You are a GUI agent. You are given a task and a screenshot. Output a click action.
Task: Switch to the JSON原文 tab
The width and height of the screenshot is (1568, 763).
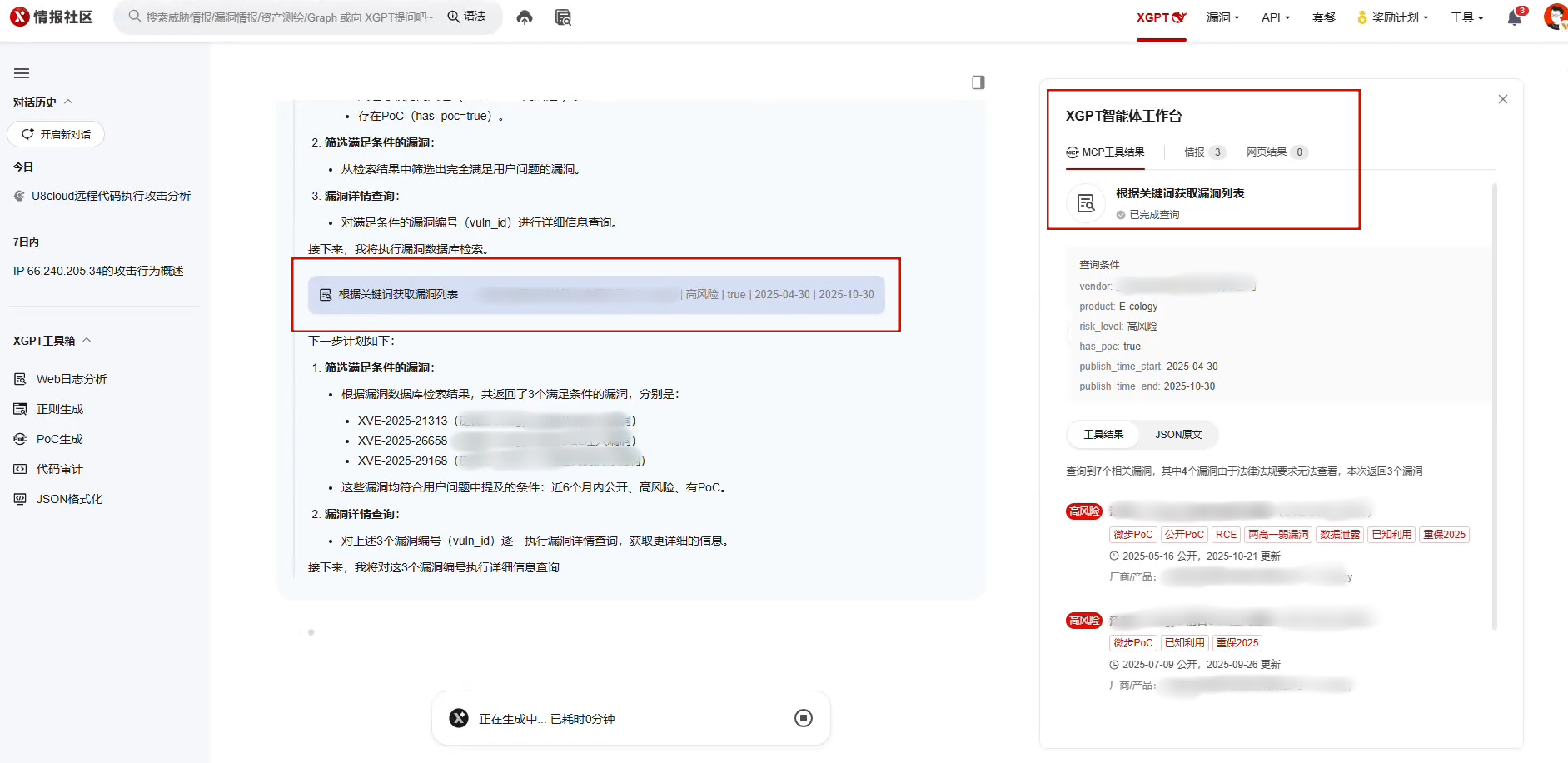1178,435
